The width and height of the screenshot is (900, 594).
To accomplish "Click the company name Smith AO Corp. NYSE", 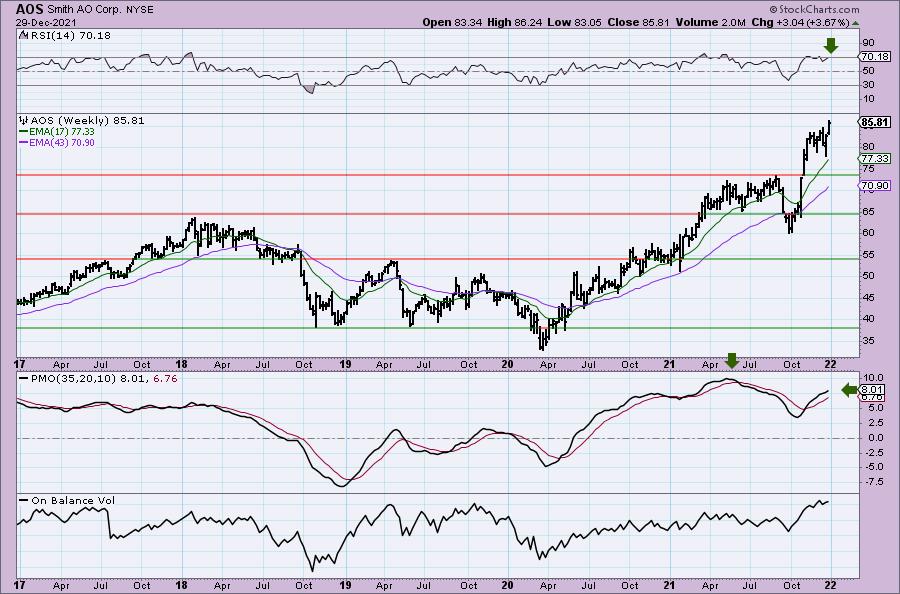I will (x=100, y=9).
